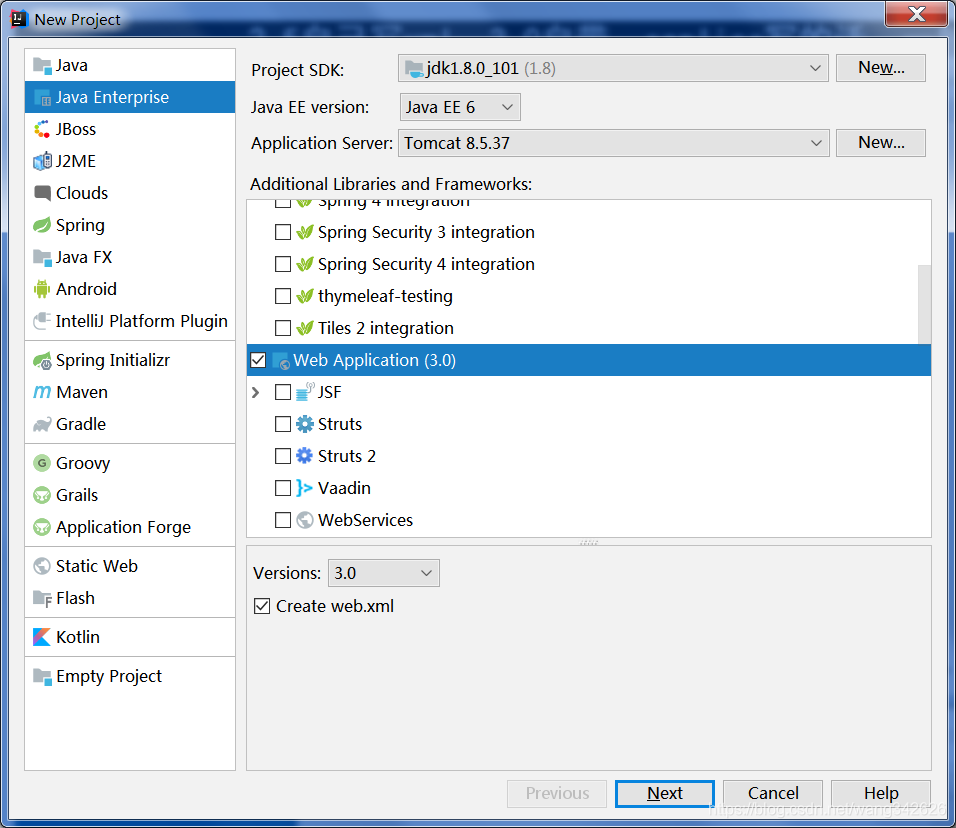This screenshot has width=956, height=828.
Task: Check the thymeleaf-testing checkbox
Action: [x=283, y=296]
